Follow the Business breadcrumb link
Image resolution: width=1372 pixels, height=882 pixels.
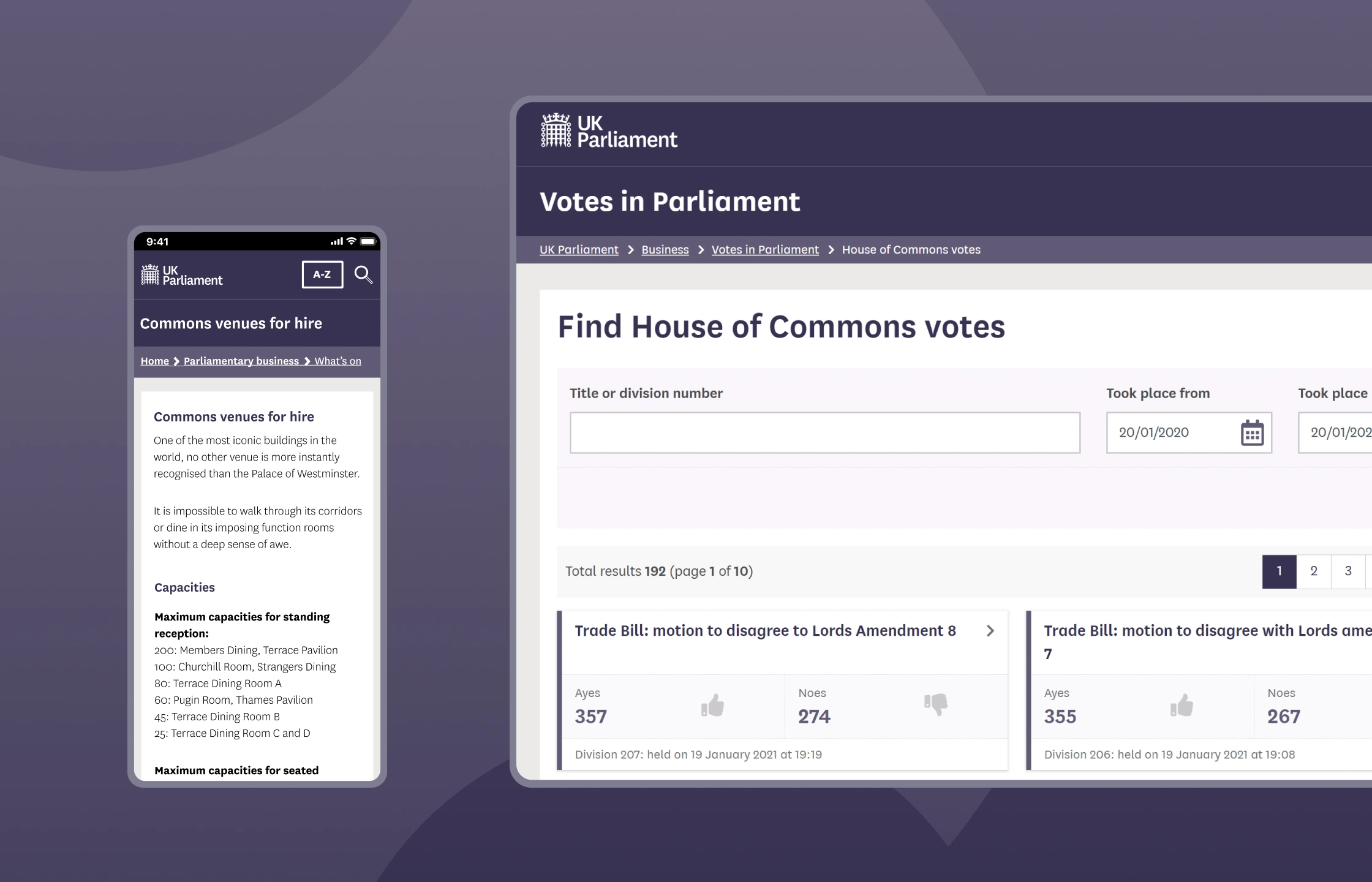[x=665, y=250]
